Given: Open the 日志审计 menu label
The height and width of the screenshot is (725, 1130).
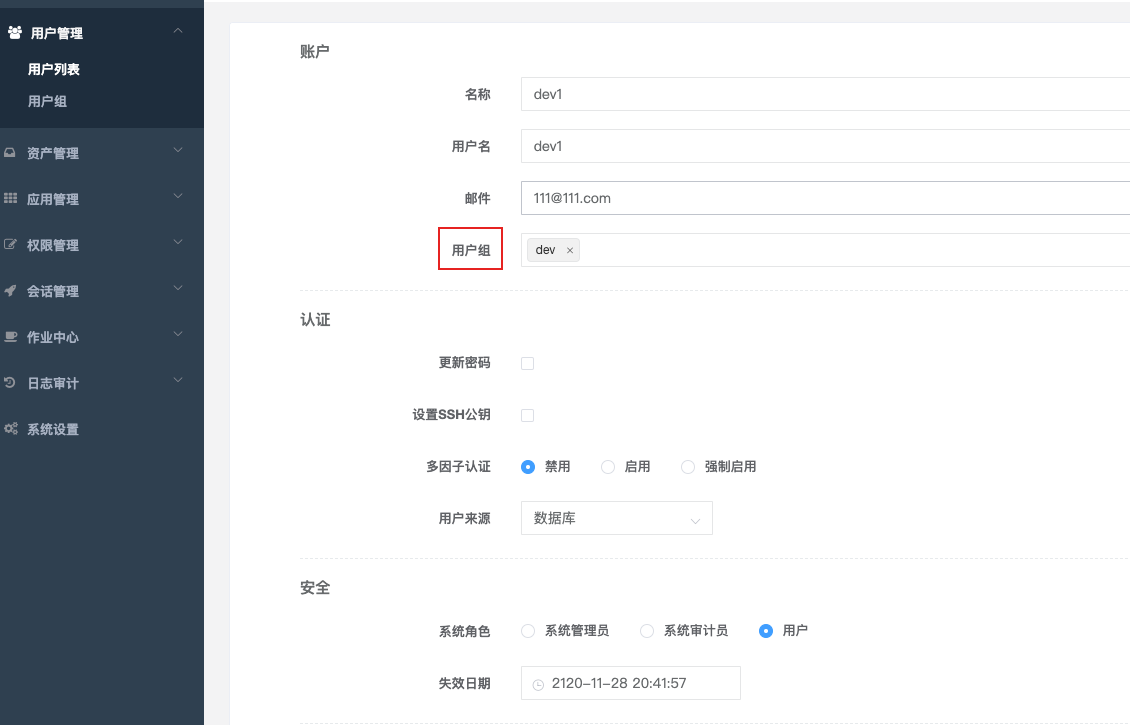Looking at the screenshot, I should click(x=53, y=383).
